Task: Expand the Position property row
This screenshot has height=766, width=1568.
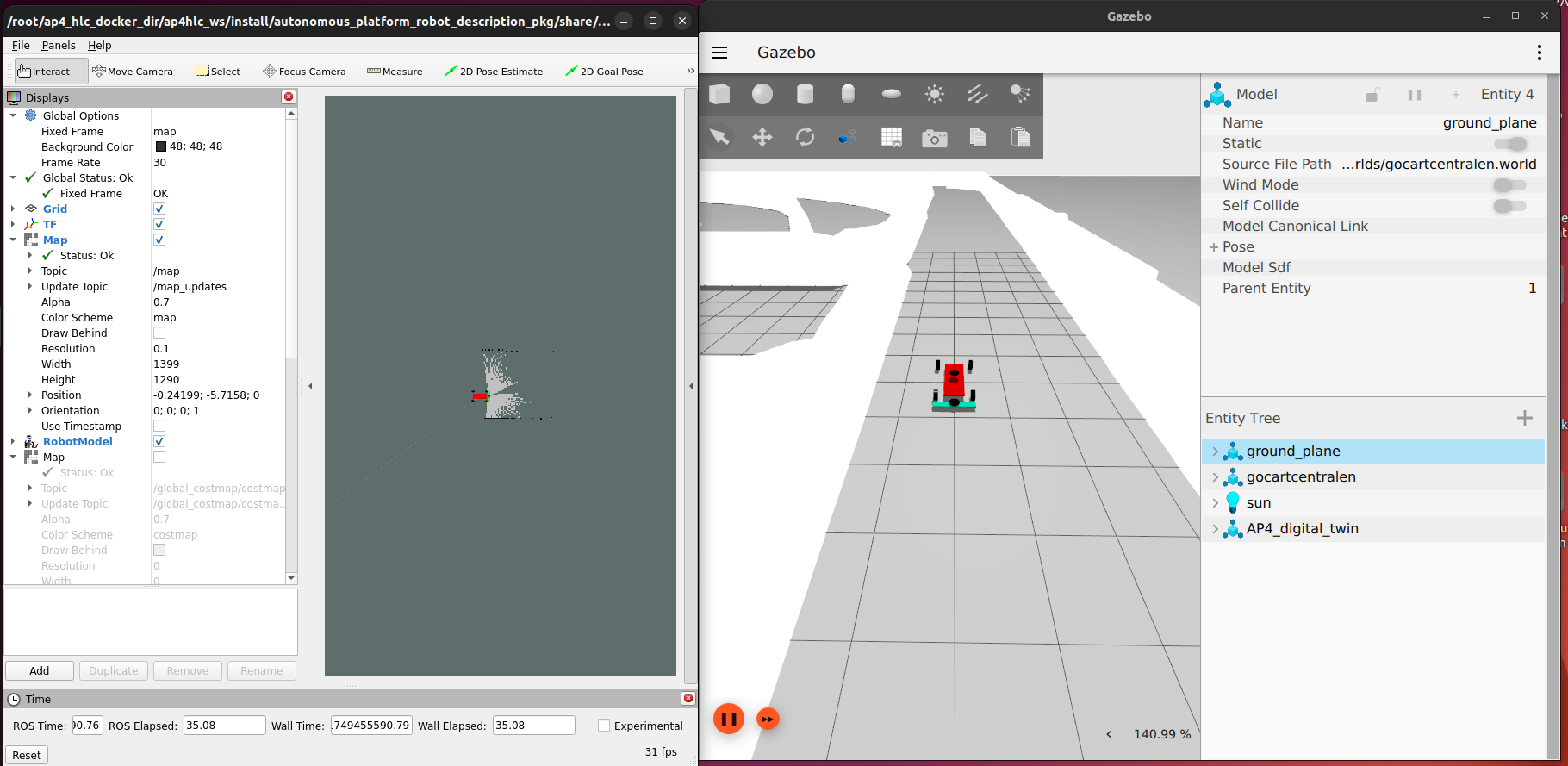Action: point(30,395)
